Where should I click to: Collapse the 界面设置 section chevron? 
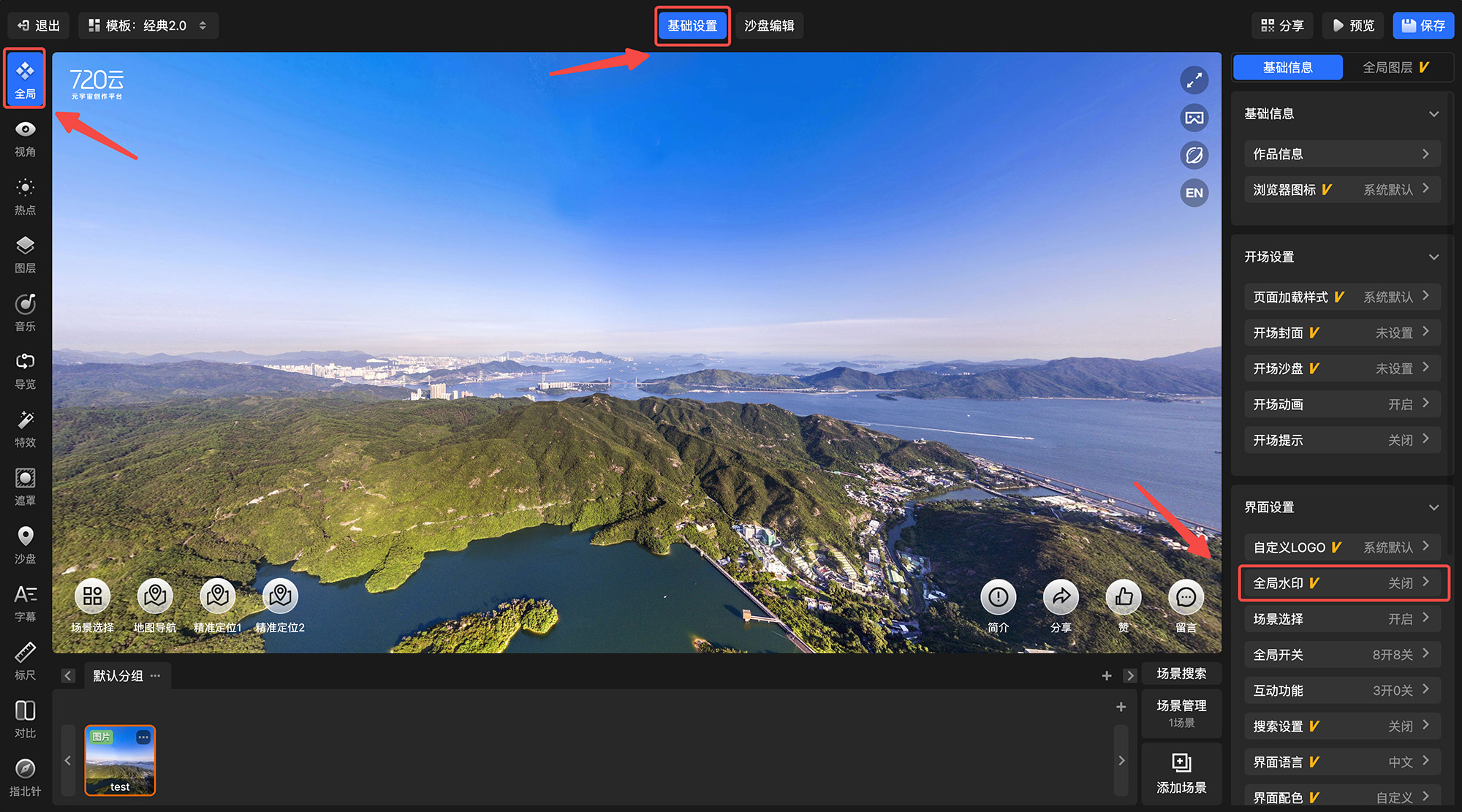click(x=1433, y=507)
